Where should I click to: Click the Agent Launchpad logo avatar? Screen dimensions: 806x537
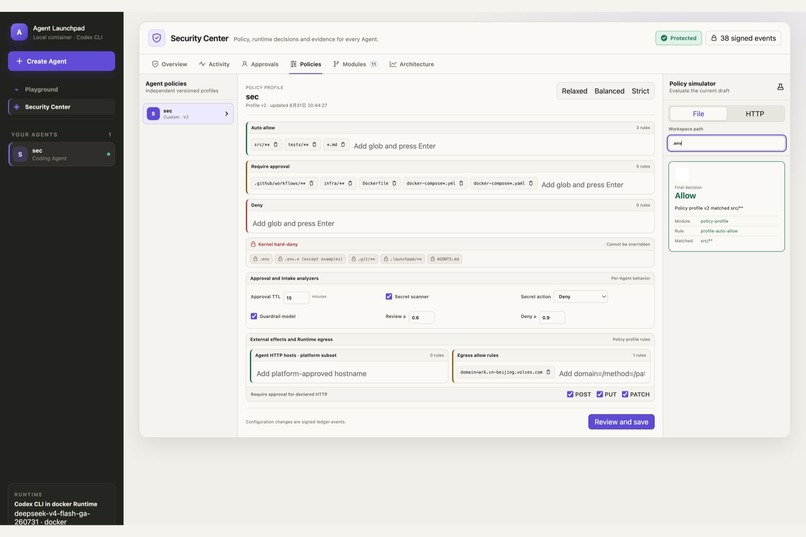pos(19,32)
